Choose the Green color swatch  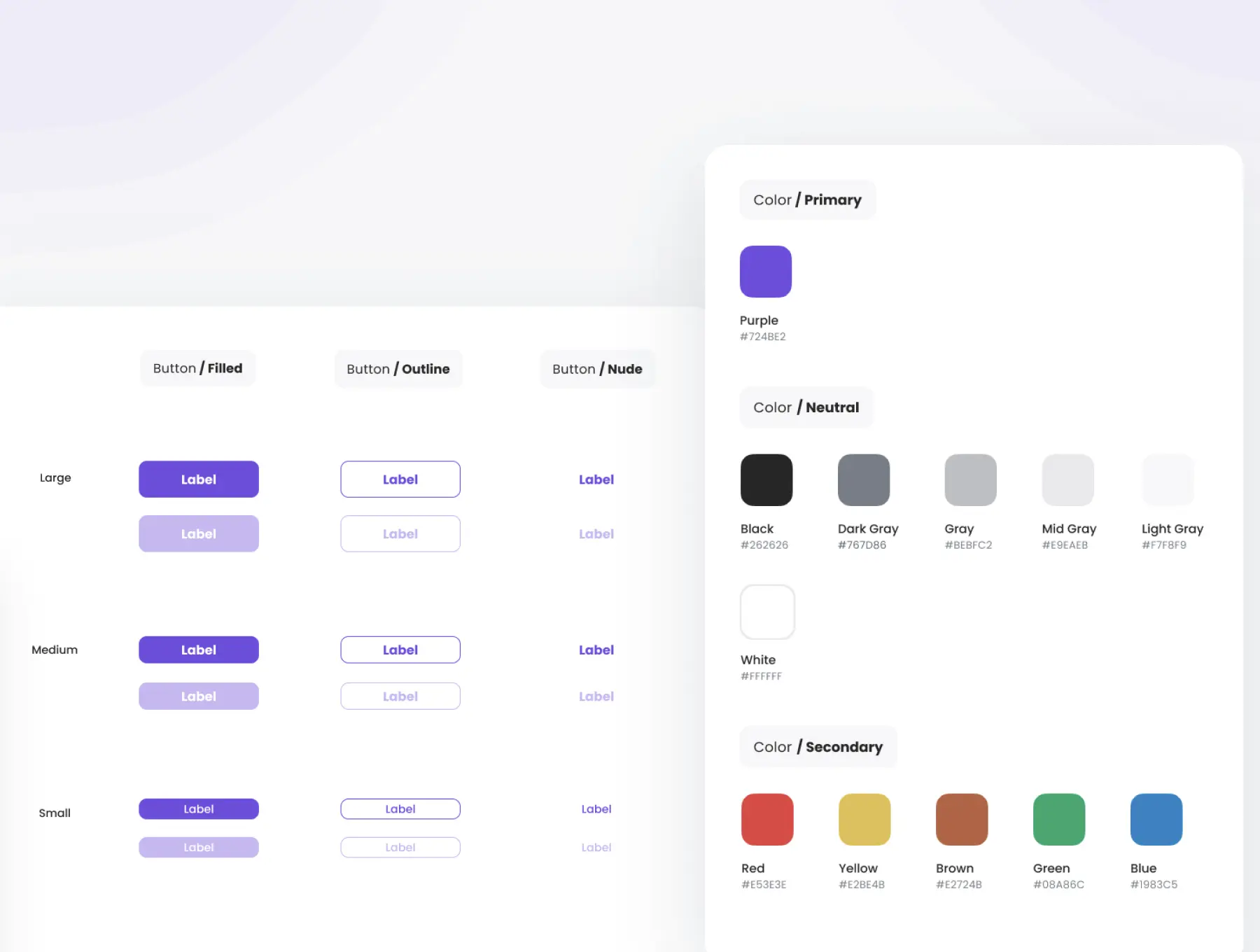click(1058, 819)
